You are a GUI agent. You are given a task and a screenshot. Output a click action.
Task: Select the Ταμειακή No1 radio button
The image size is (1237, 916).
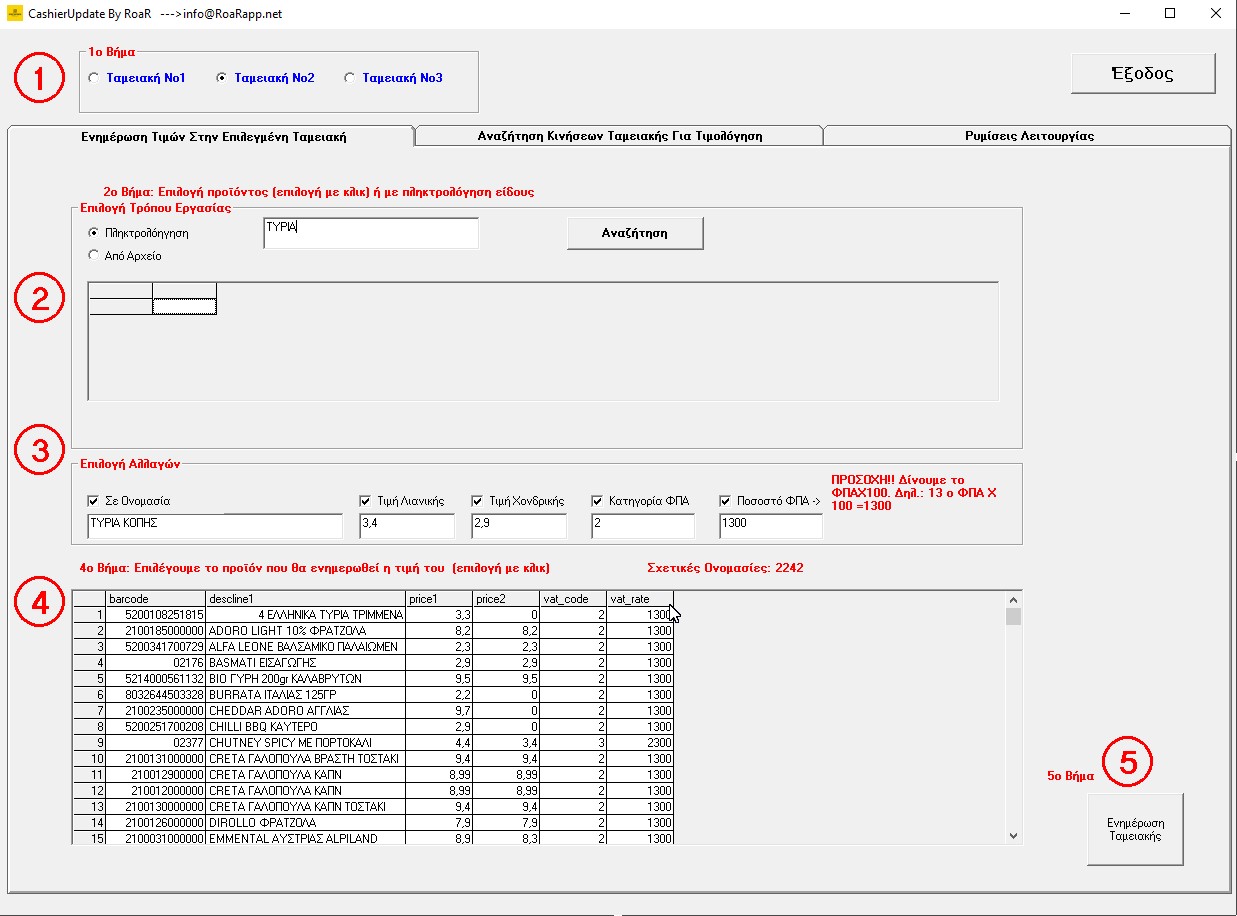click(x=94, y=78)
